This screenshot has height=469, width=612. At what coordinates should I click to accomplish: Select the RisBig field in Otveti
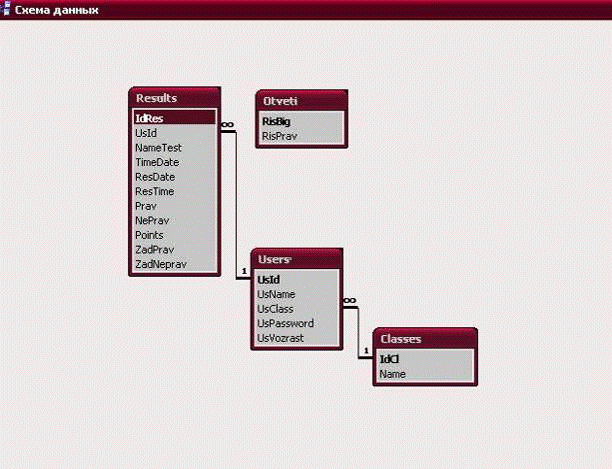pos(277,121)
